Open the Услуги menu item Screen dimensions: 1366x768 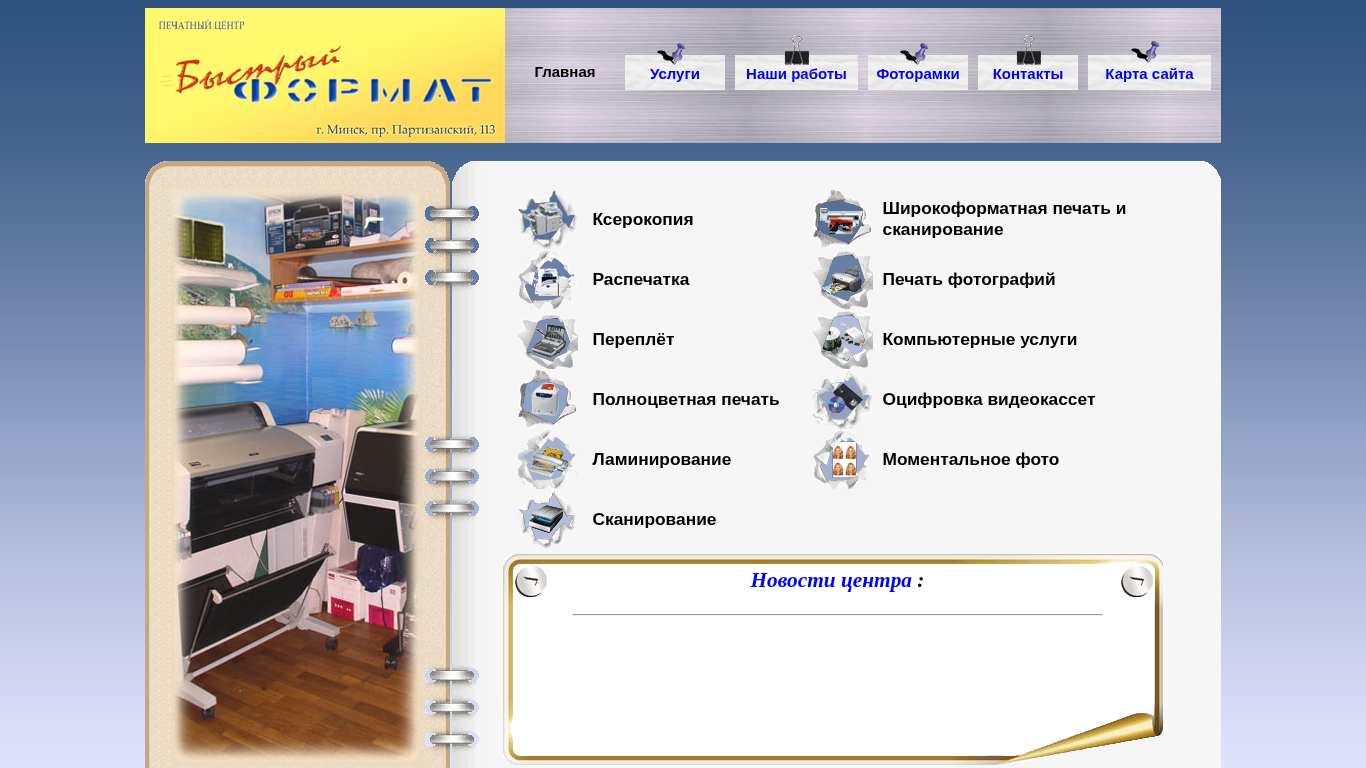tap(675, 74)
